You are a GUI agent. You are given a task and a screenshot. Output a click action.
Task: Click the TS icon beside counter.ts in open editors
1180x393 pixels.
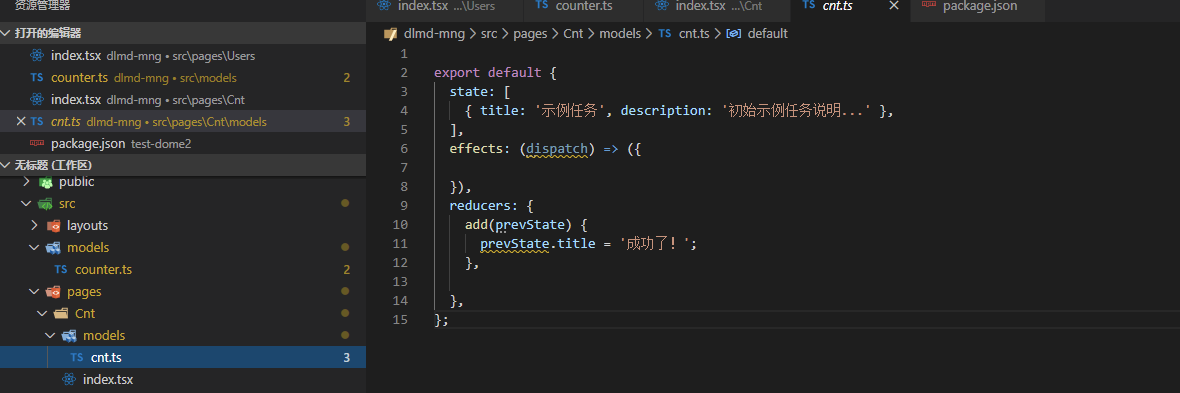(x=37, y=78)
